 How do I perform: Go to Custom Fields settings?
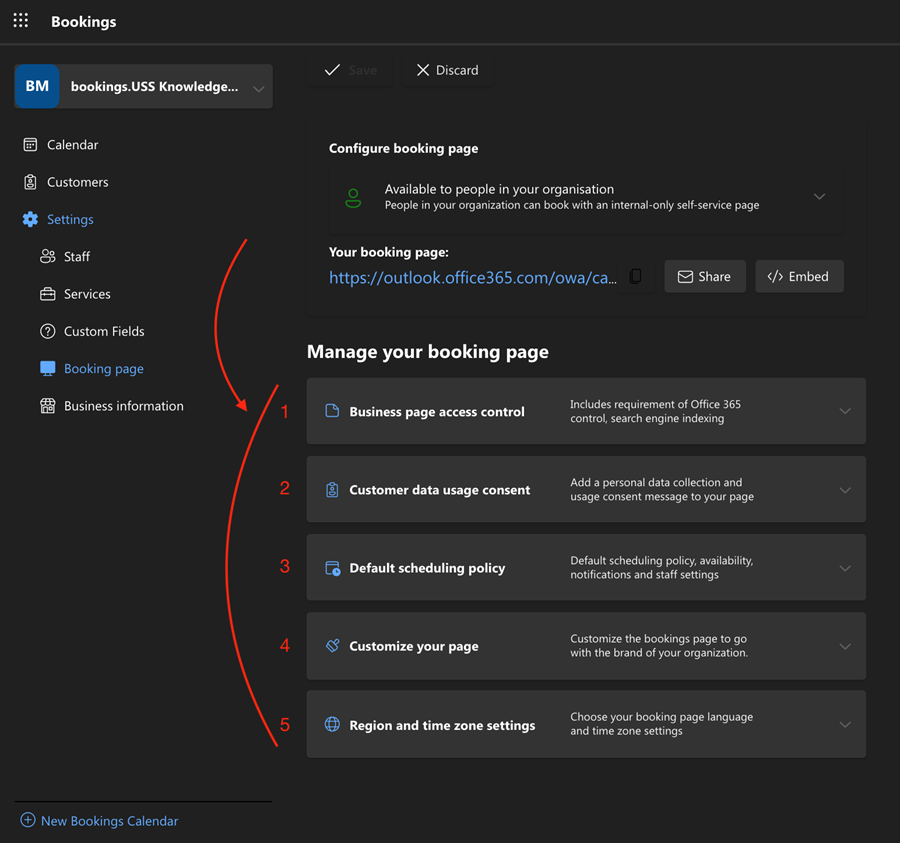[x=104, y=331]
